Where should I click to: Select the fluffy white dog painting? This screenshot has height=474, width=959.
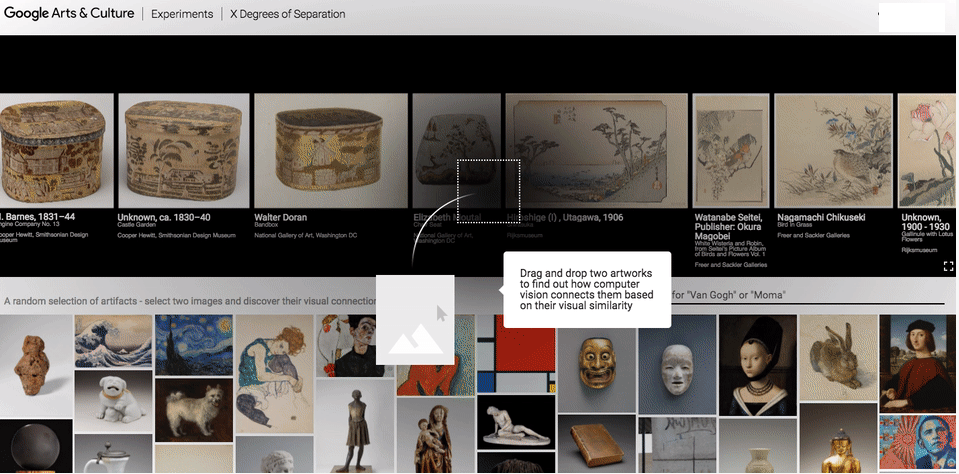(194, 410)
